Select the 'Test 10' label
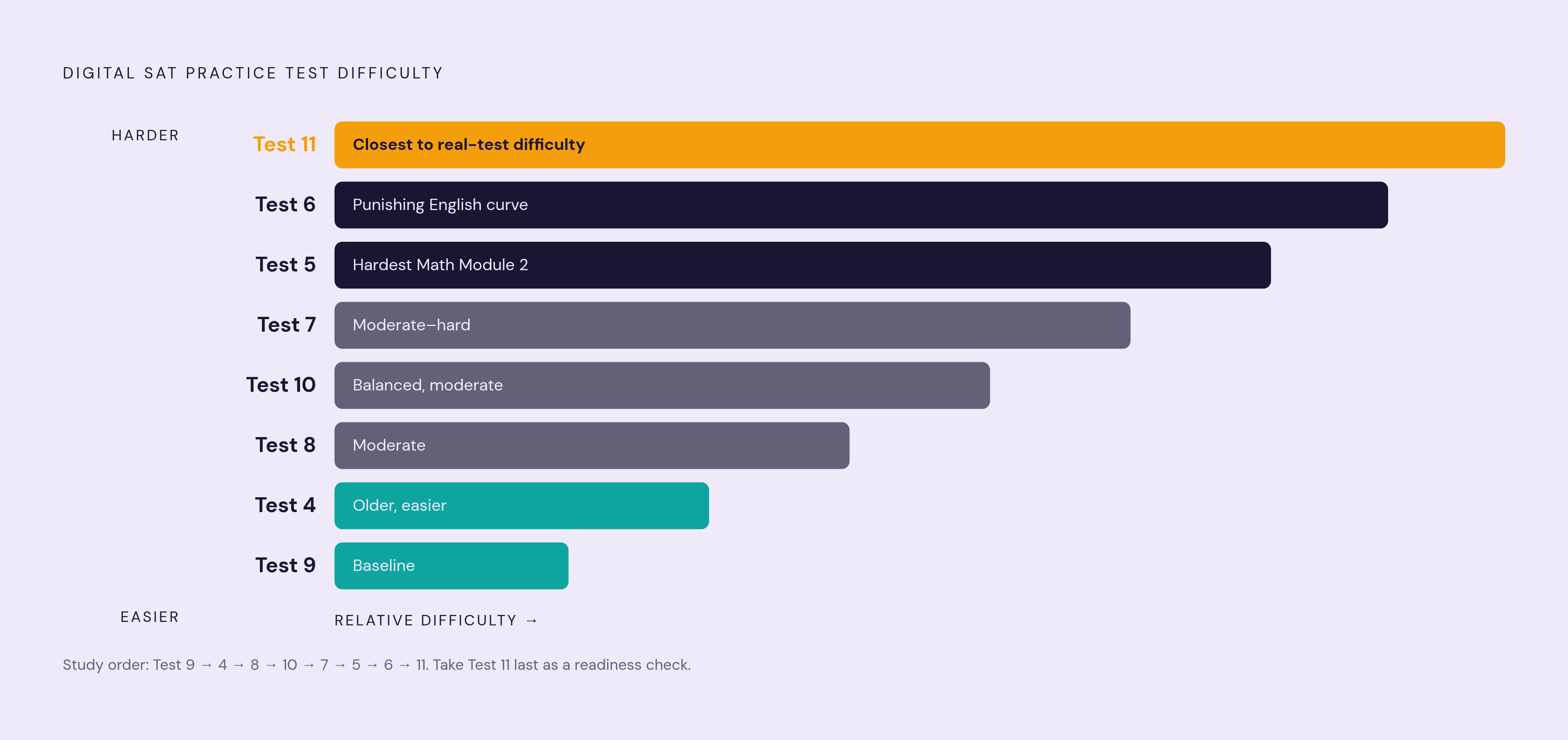 coord(280,385)
